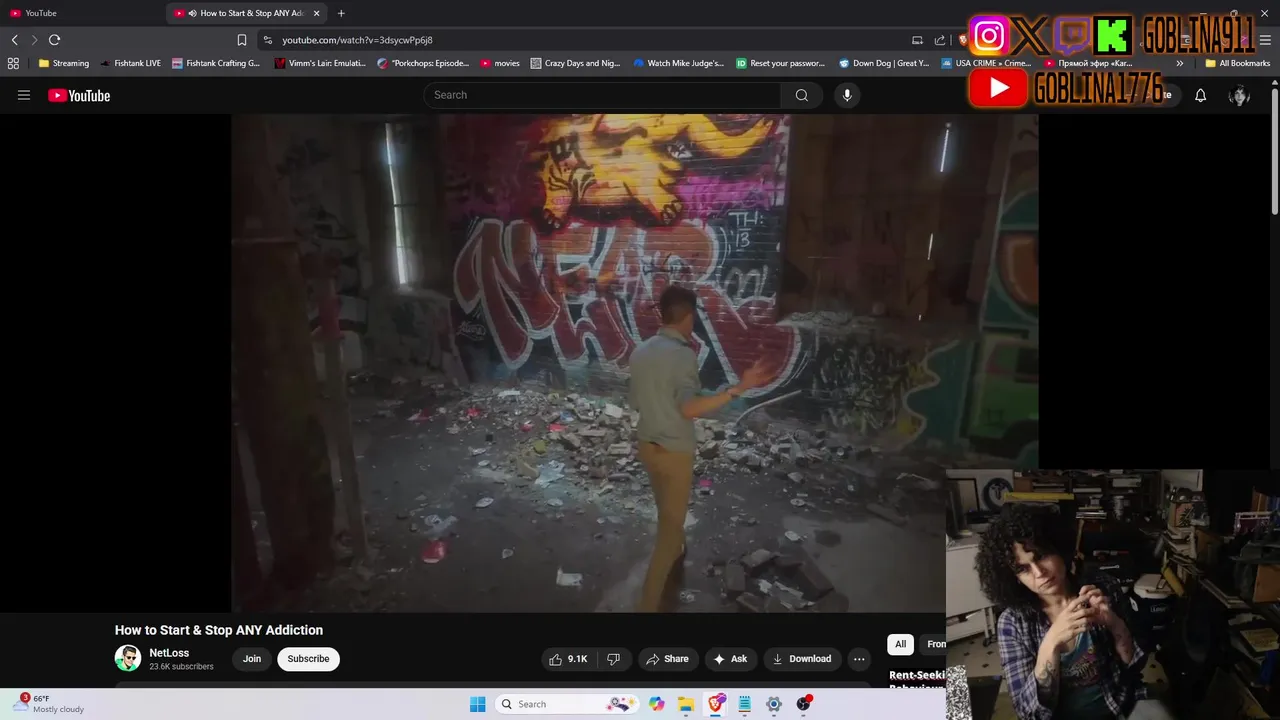This screenshot has width=1280, height=720.
Task: Dislike the video
Action: tap(613, 659)
